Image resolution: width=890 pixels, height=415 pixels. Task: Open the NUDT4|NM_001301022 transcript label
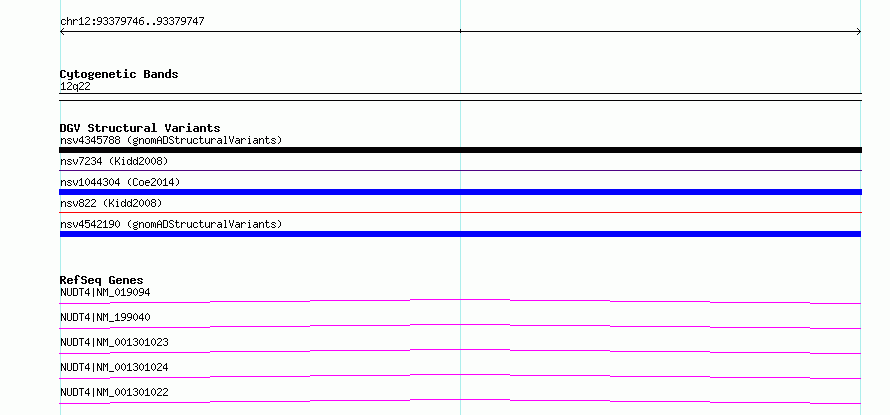coord(114,392)
